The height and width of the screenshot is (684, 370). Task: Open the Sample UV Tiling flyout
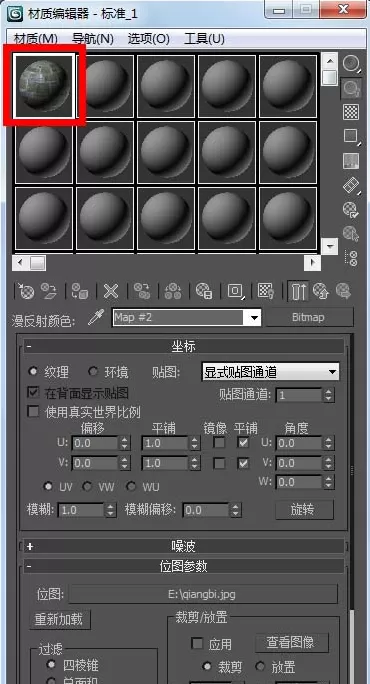(x=351, y=136)
